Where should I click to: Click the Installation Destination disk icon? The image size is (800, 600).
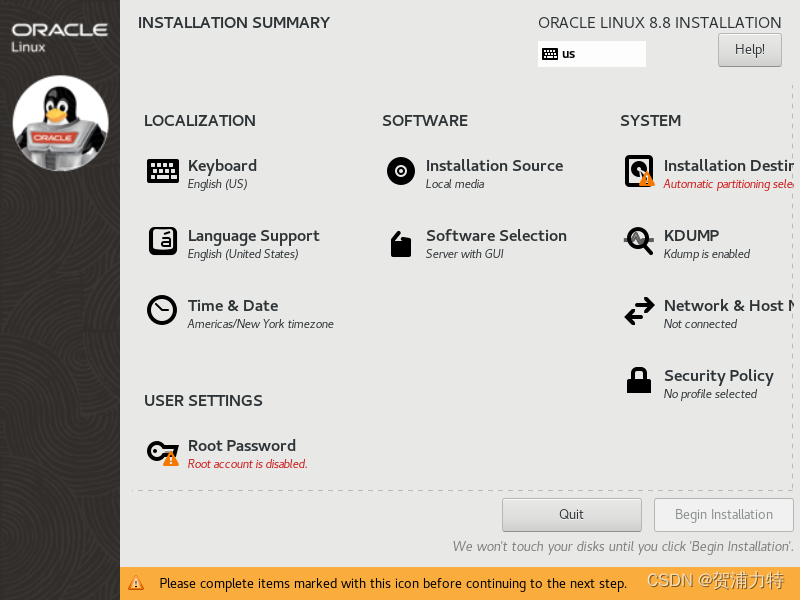pyautogui.click(x=639, y=171)
